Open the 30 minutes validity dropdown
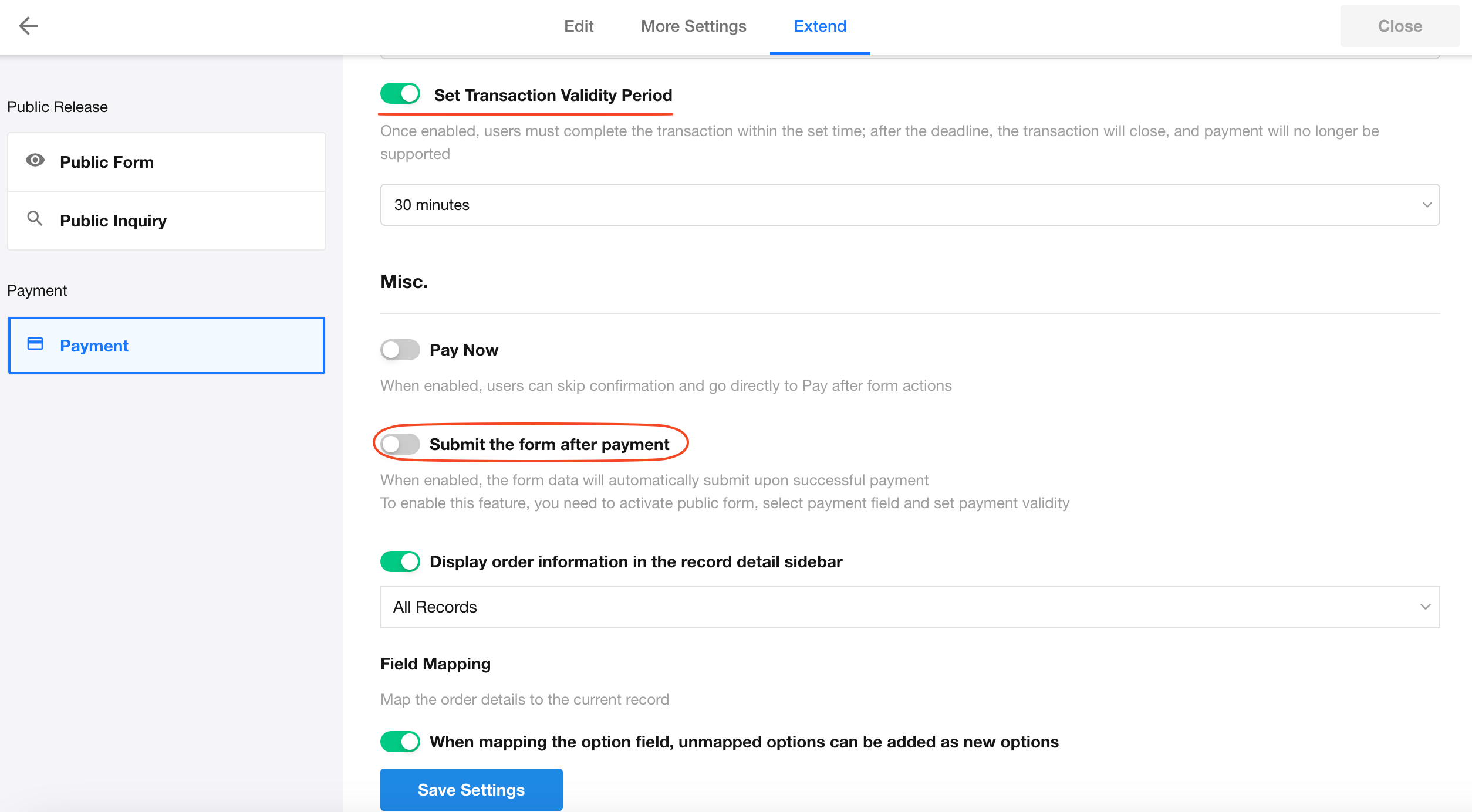The image size is (1472, 812). (x=910, y=205)
